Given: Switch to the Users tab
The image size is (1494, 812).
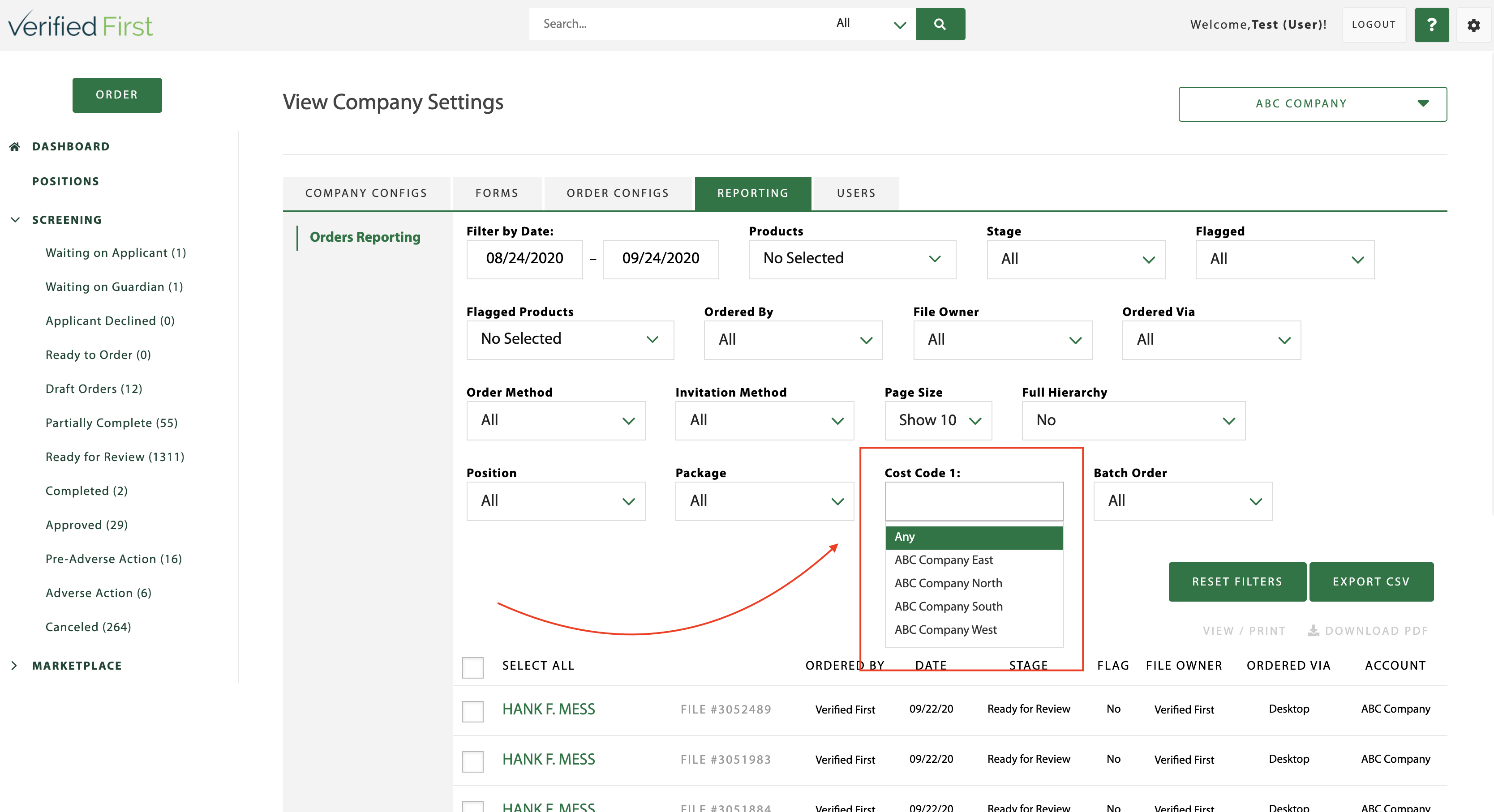Looking at the screenshot, I should coord(856,193).
